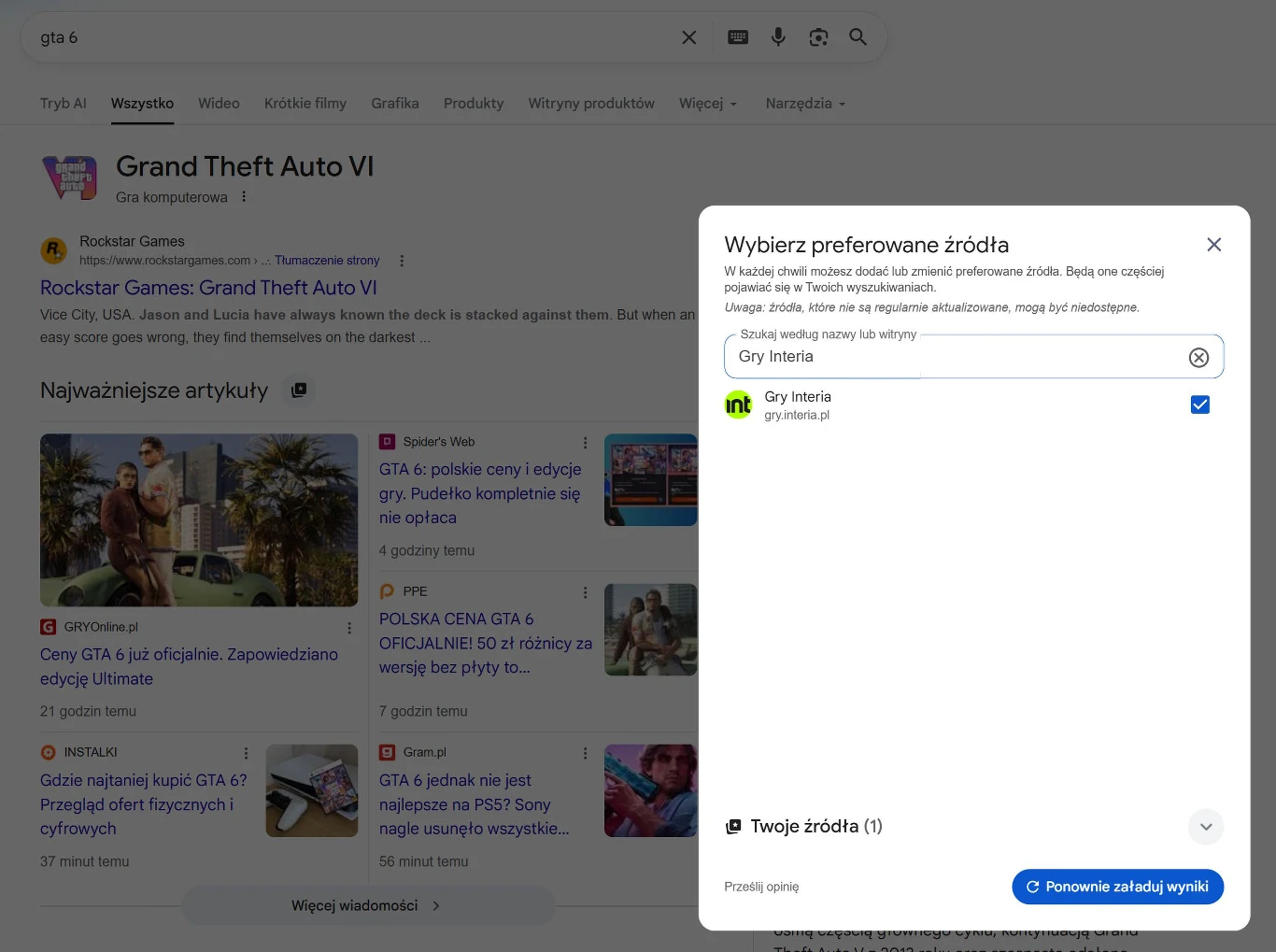Open the Spider's Web article thumbnail

[651, 479]
